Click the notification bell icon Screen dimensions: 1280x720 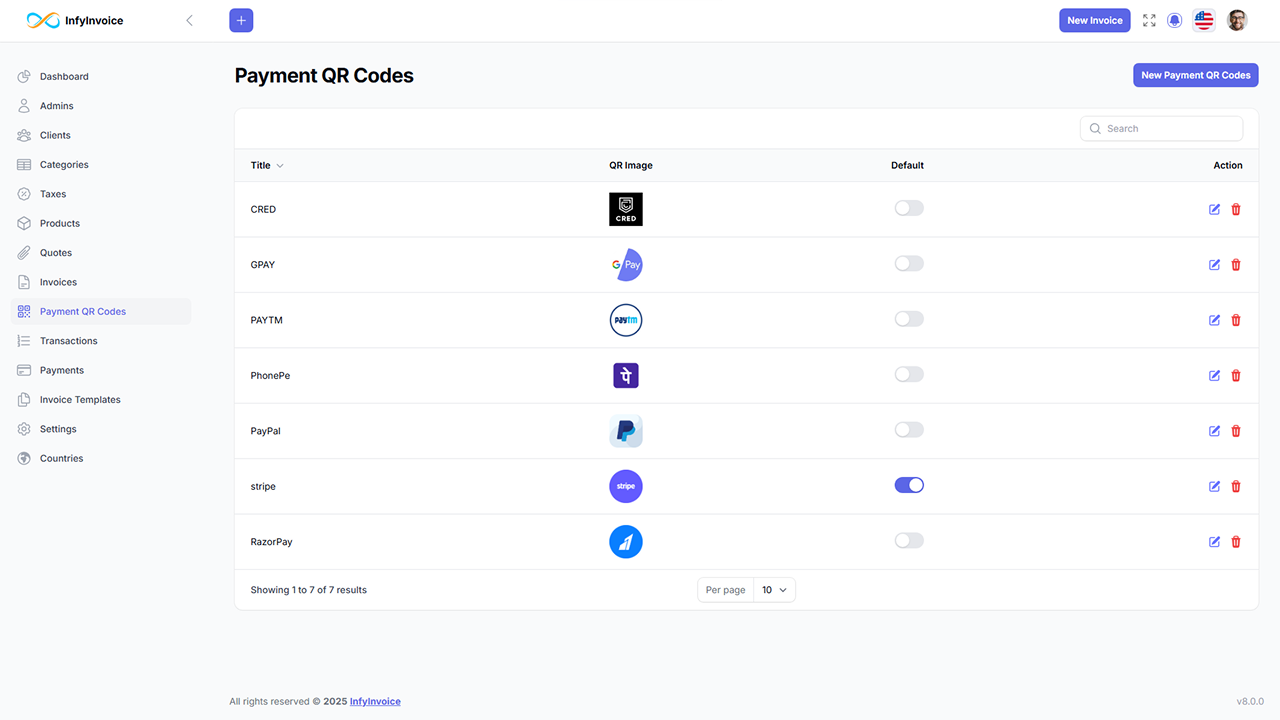pos(1174,20)
